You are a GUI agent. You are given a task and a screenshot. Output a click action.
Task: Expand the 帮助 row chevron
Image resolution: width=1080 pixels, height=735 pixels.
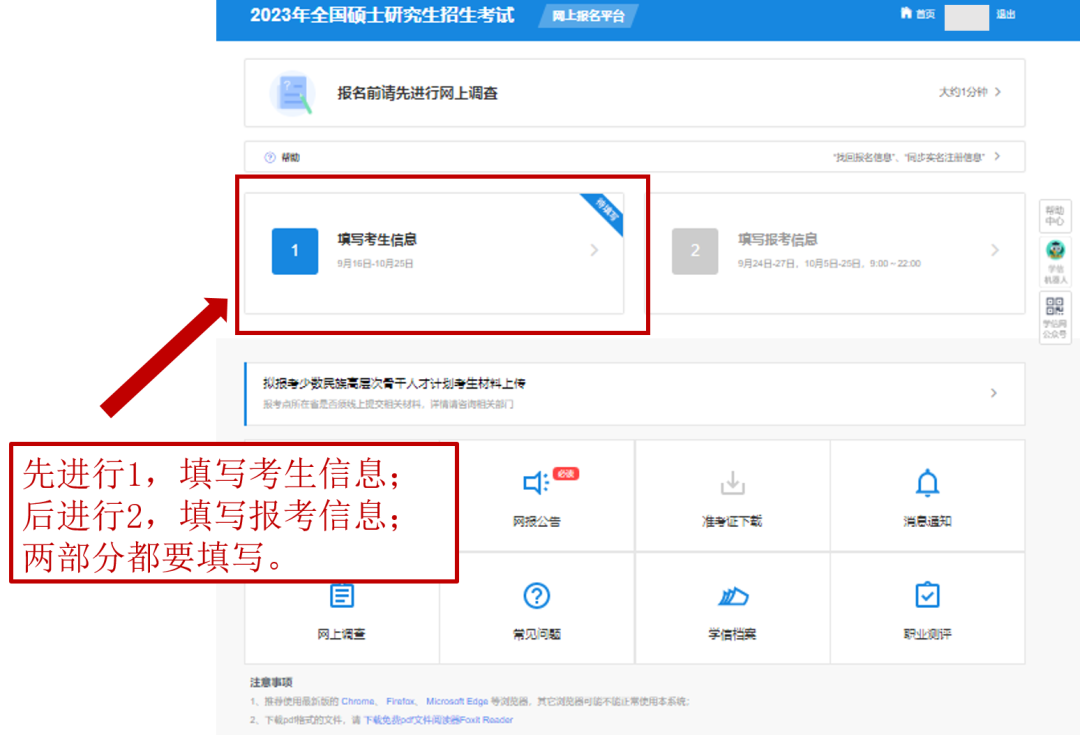tap(997, 157)
